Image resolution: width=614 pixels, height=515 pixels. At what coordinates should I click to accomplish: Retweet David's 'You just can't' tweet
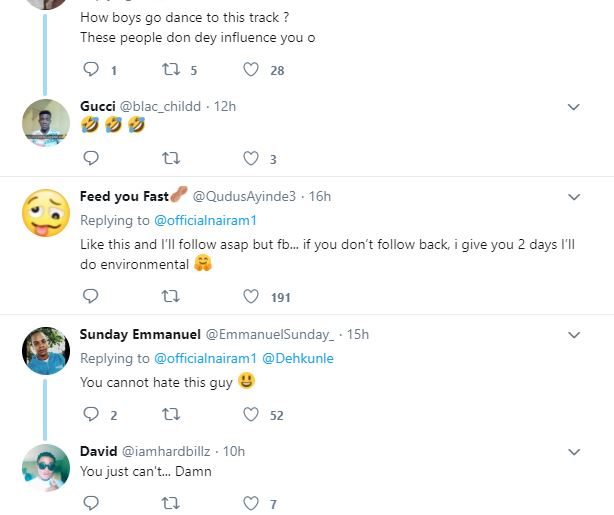coord(171,503)
